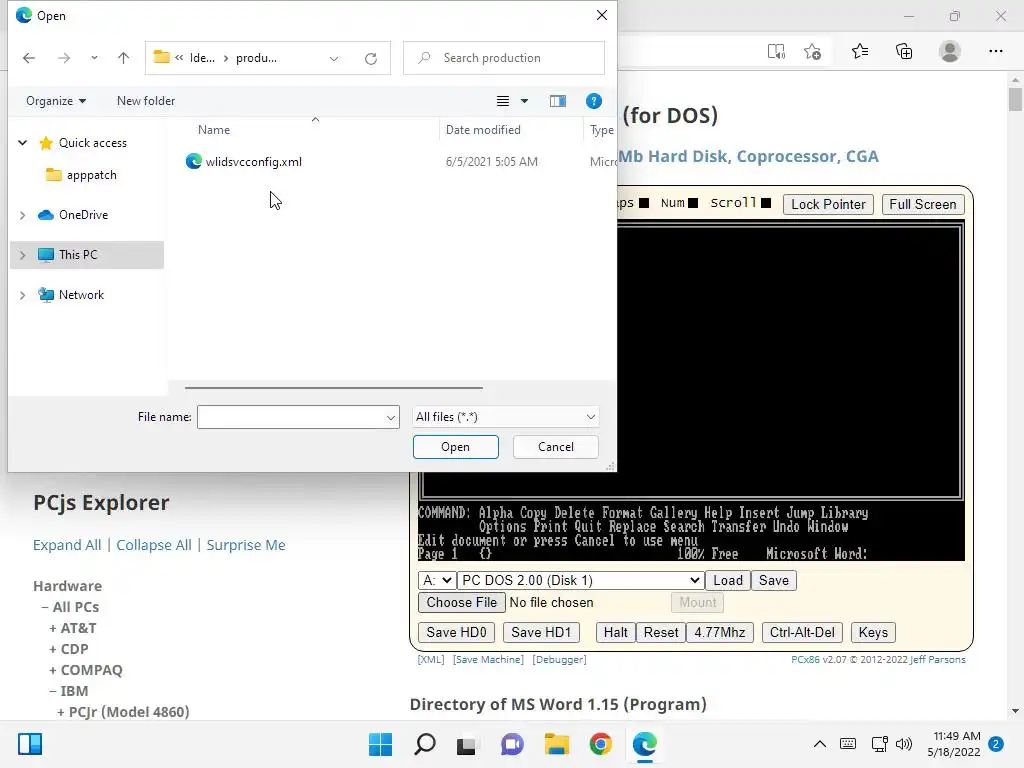The image size is (1024, 768).
Task: Add page to favorites star icon
Action: click(x=812, y=52)
